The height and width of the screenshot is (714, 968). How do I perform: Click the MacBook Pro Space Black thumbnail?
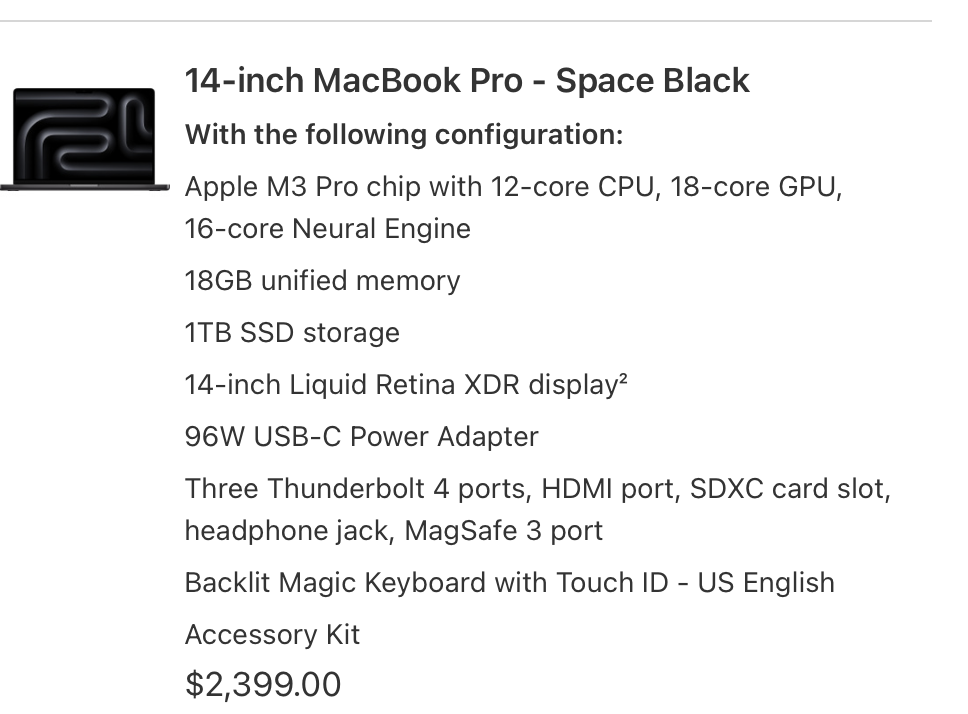[x=85, y=139]
